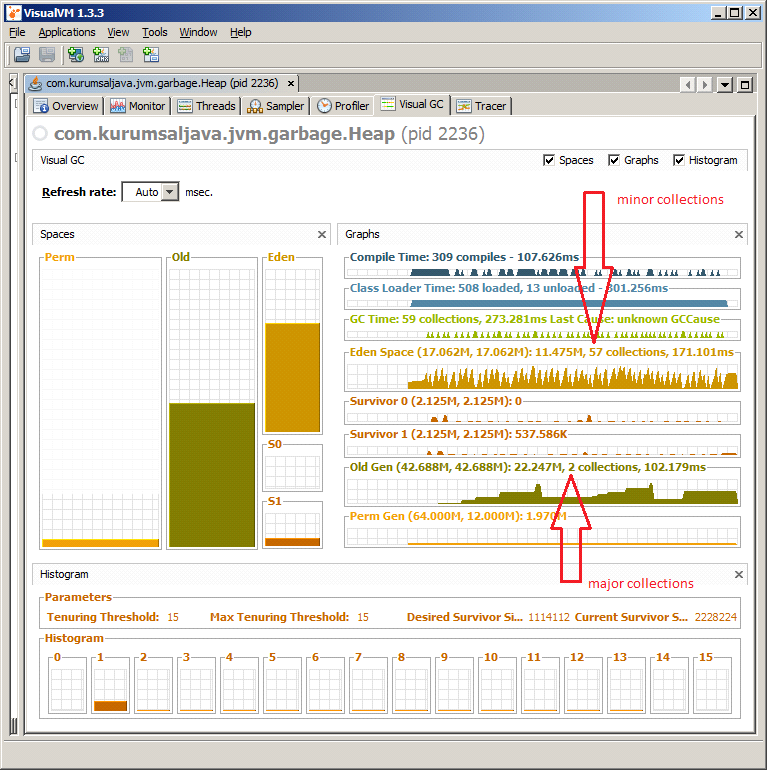Open the Window menu

pos(198,32)
